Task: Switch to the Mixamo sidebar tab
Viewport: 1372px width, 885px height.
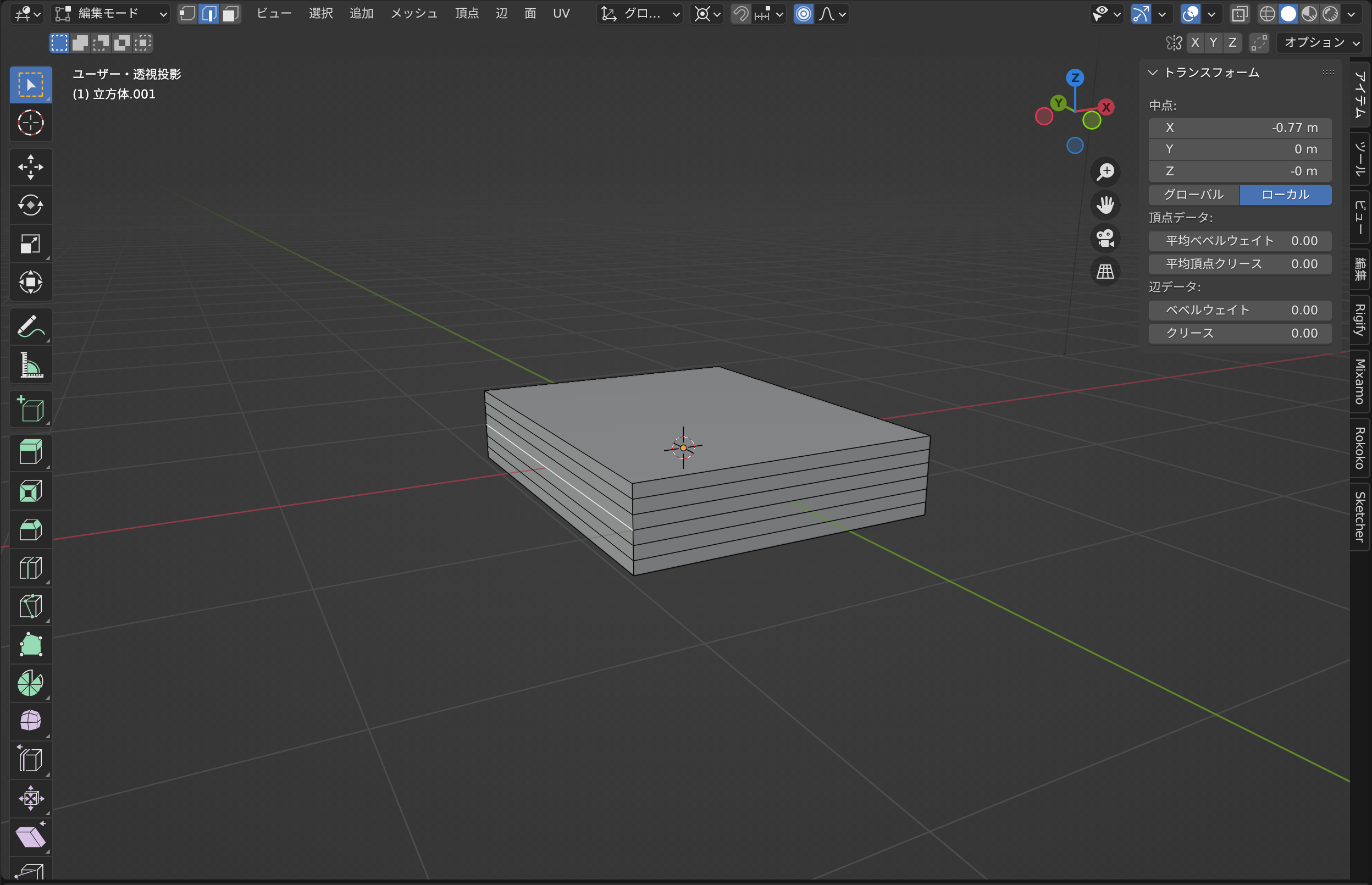Action: click(x=1359, y=381)
